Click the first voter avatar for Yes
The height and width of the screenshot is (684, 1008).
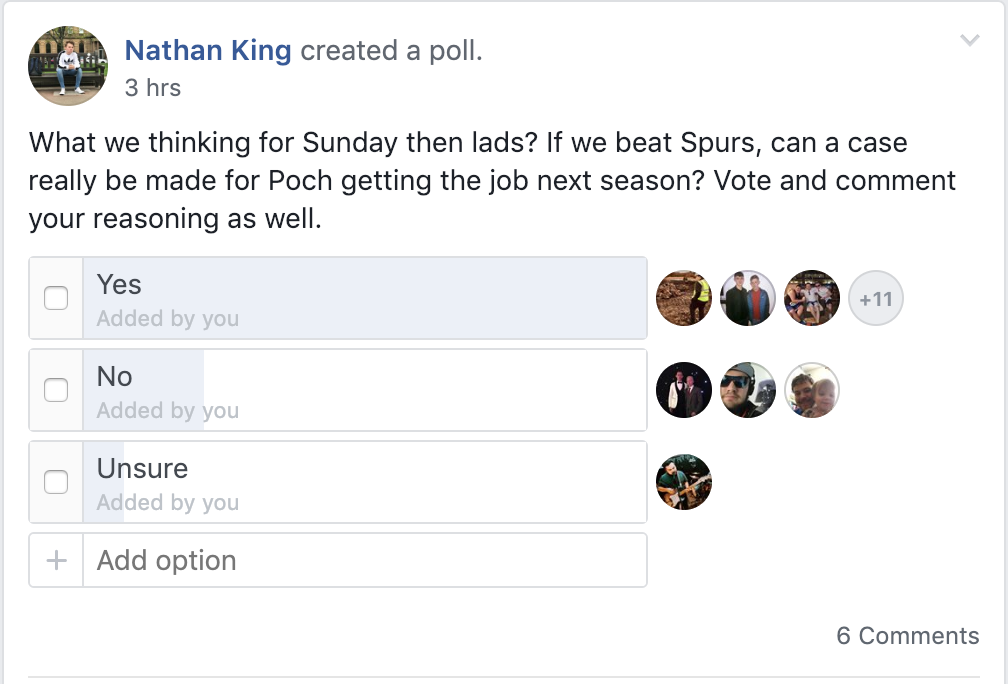click(x=684, y=298)
